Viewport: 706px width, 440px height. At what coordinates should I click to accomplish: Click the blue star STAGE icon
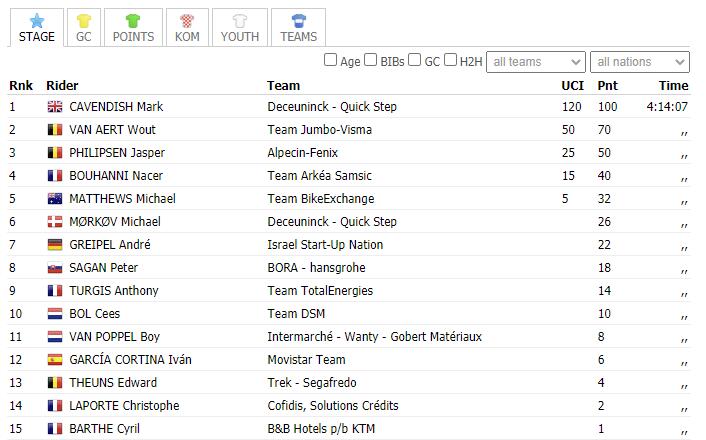(x=37, y=20)
